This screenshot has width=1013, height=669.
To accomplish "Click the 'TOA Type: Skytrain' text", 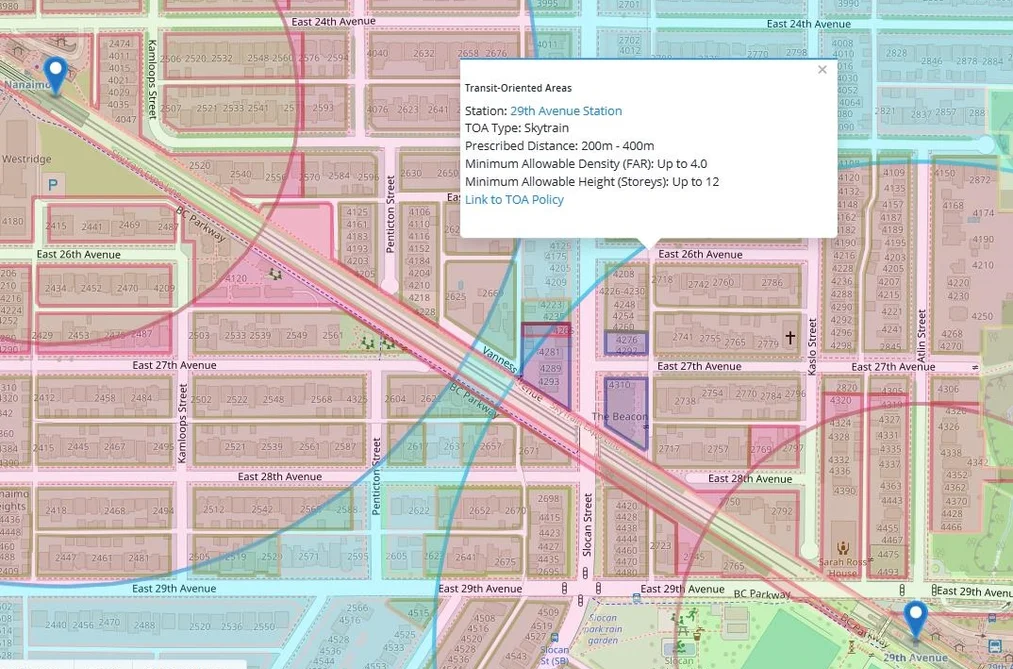I will tap(517, 128).
